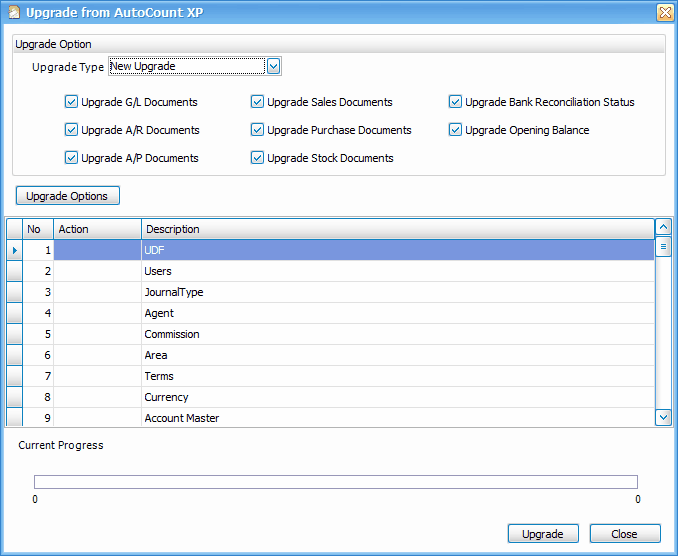Click the row indicator arrow beside UDF
The image size is (678, 556).
click(14, 250)
